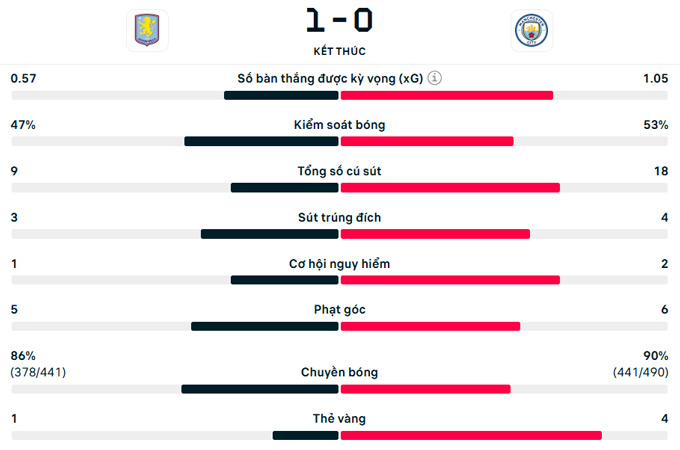Select the Sút trúng đích stat label

(x=339, y=217)
